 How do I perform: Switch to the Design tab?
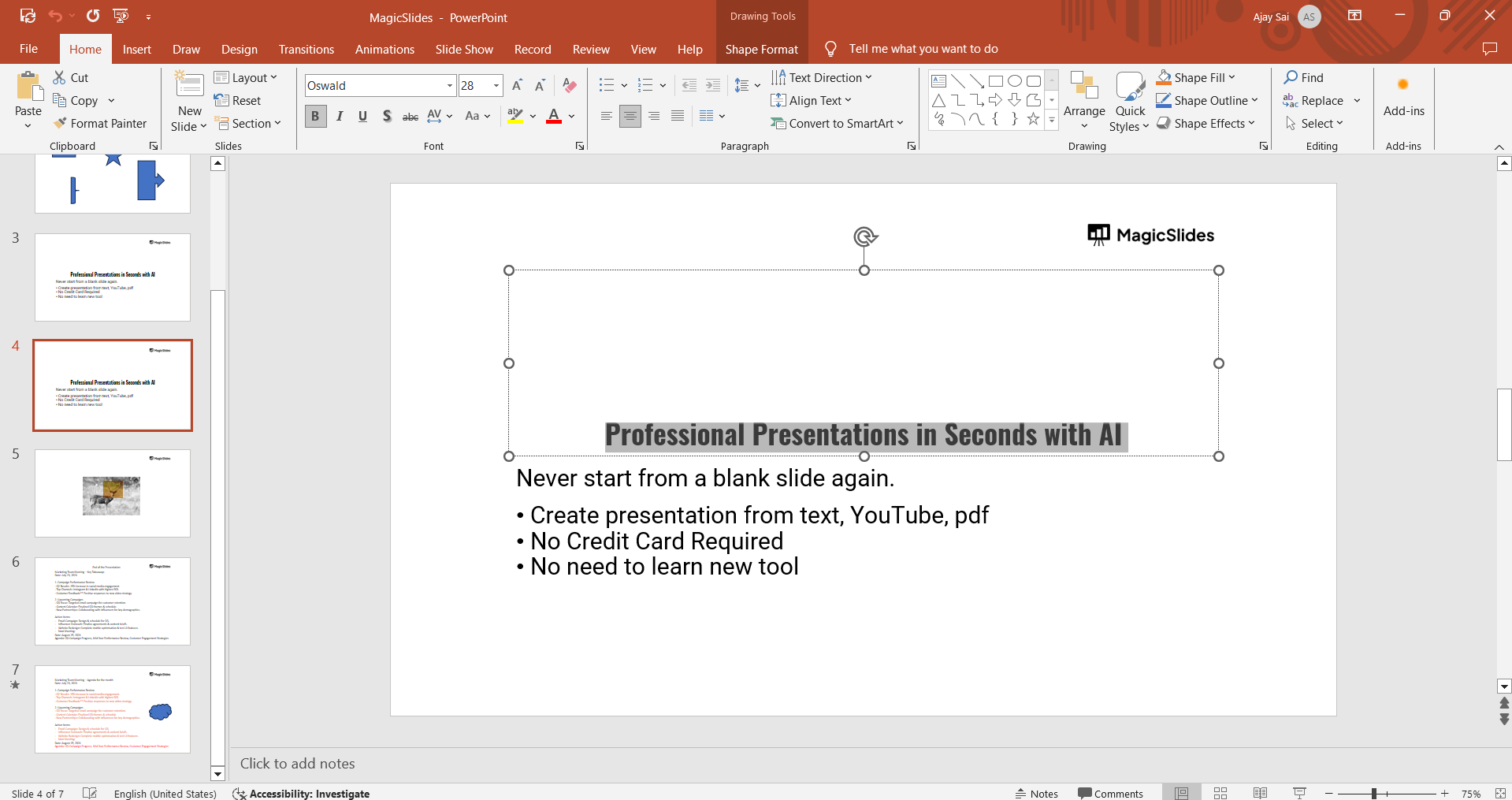pyautogui.click(x=239, y=49)
